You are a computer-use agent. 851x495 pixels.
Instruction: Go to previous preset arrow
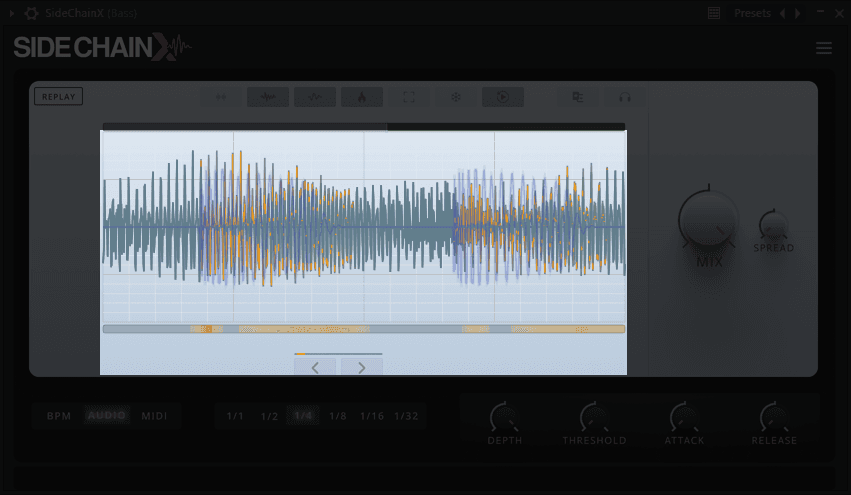point(783,14)
